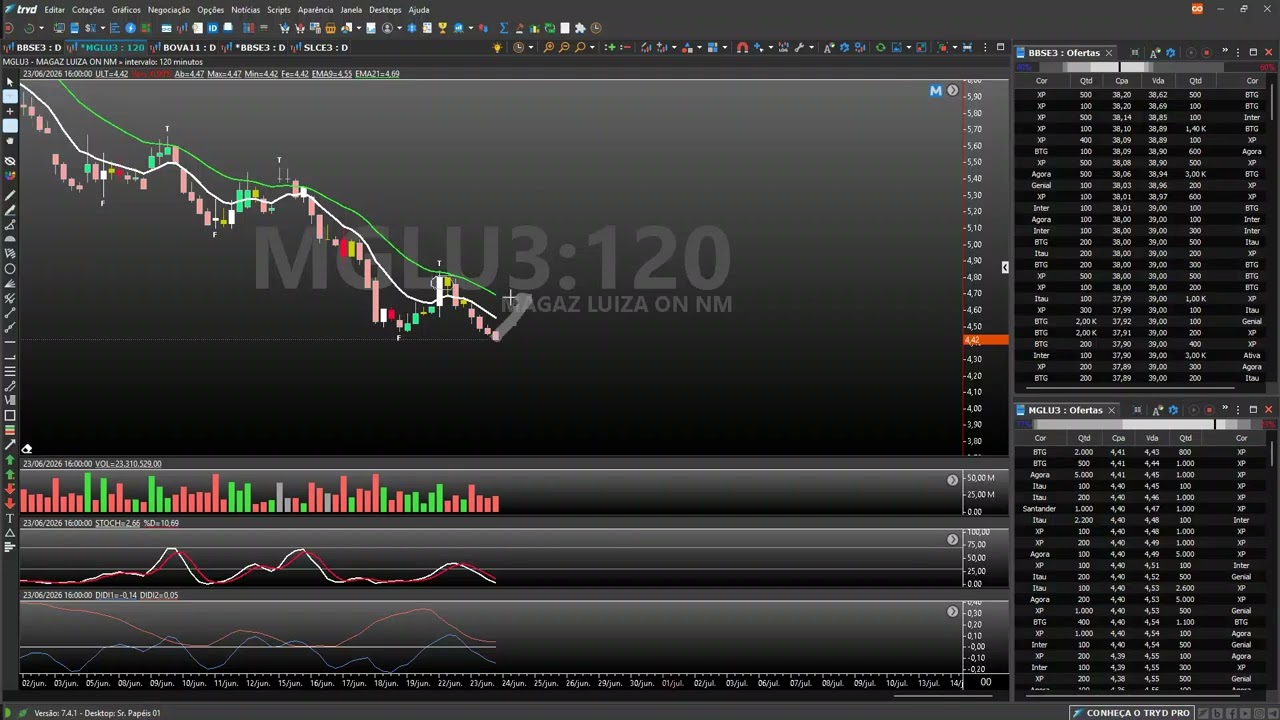Open the Ajuda menu
This screenshot has width=1280, height=720.
tap(419, 10)
